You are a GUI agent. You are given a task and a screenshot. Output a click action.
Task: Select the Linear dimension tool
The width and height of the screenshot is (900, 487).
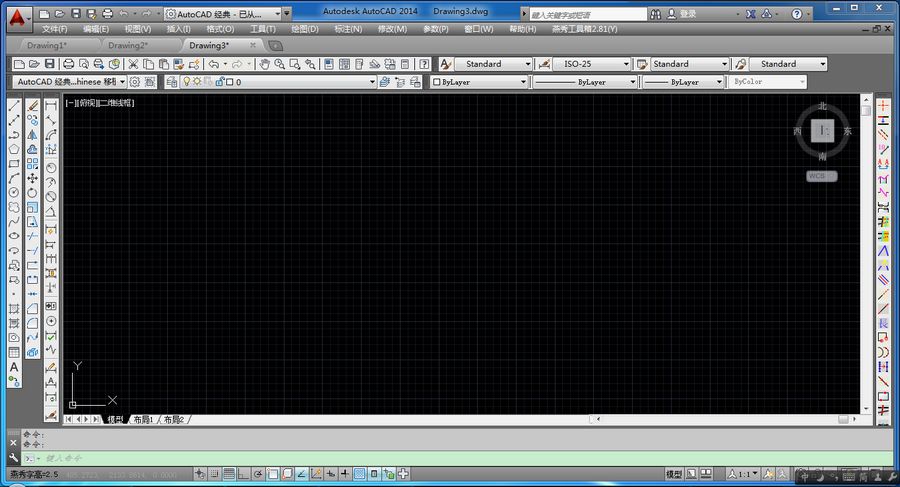pos(51,106)
